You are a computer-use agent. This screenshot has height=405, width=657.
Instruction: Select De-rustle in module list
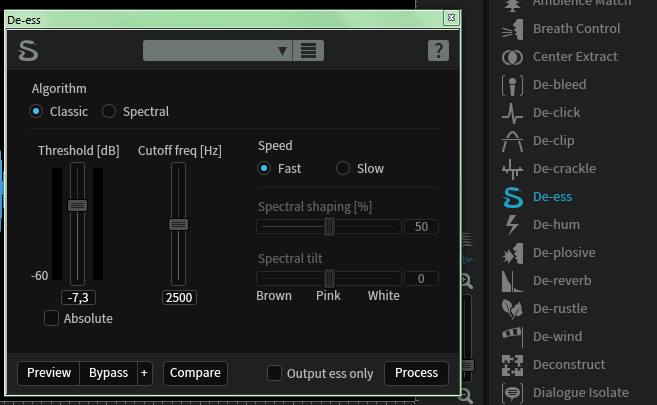pyautogui.click(x=560, y=309)
